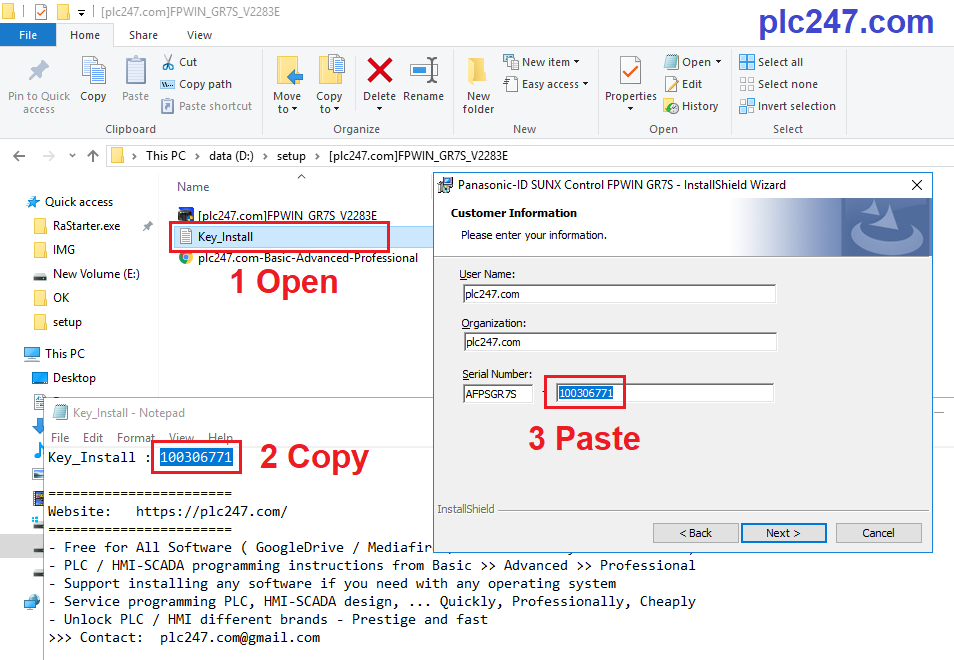Image resolution: width=954 pixels, height=660 pixels.
Task: Click Paste shortcut in ribbon
Action: pos(206,106)
